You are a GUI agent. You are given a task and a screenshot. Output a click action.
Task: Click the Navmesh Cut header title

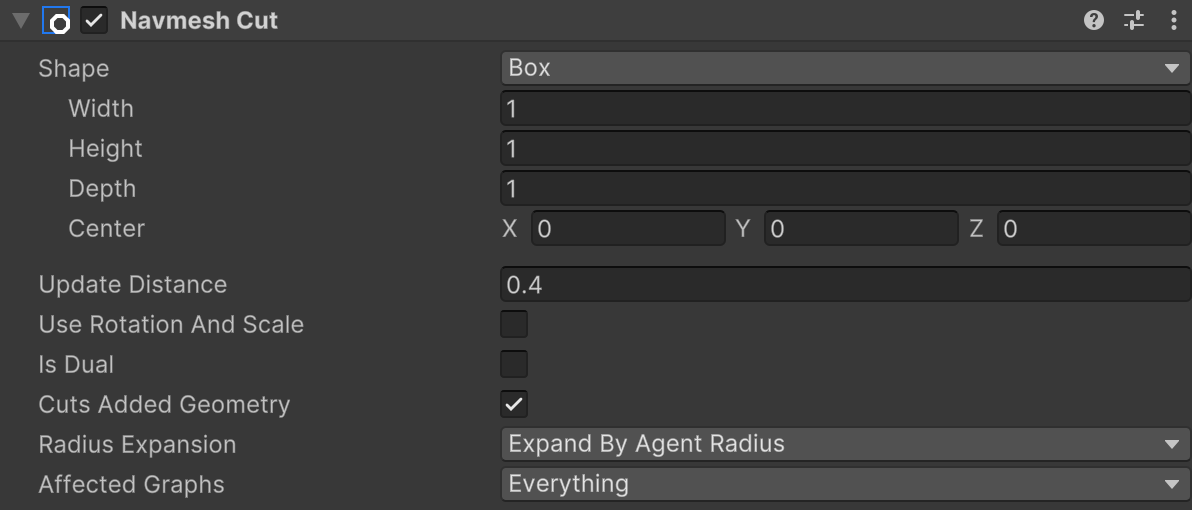click(x=199, y=21)
